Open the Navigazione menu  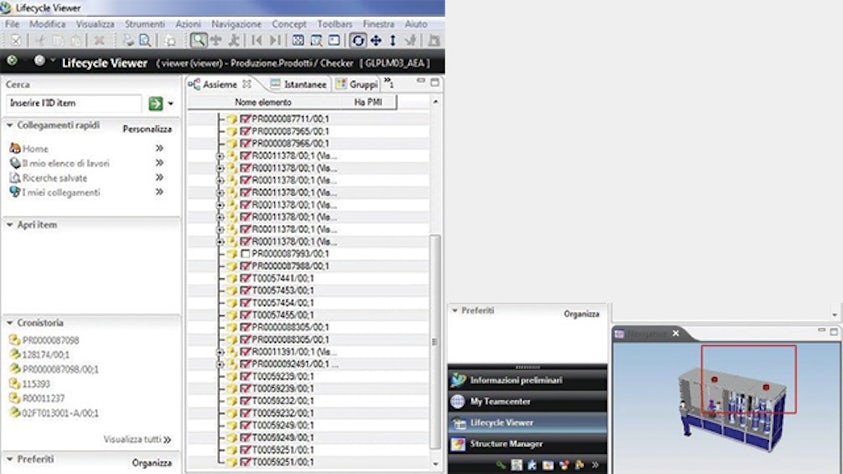236,24
